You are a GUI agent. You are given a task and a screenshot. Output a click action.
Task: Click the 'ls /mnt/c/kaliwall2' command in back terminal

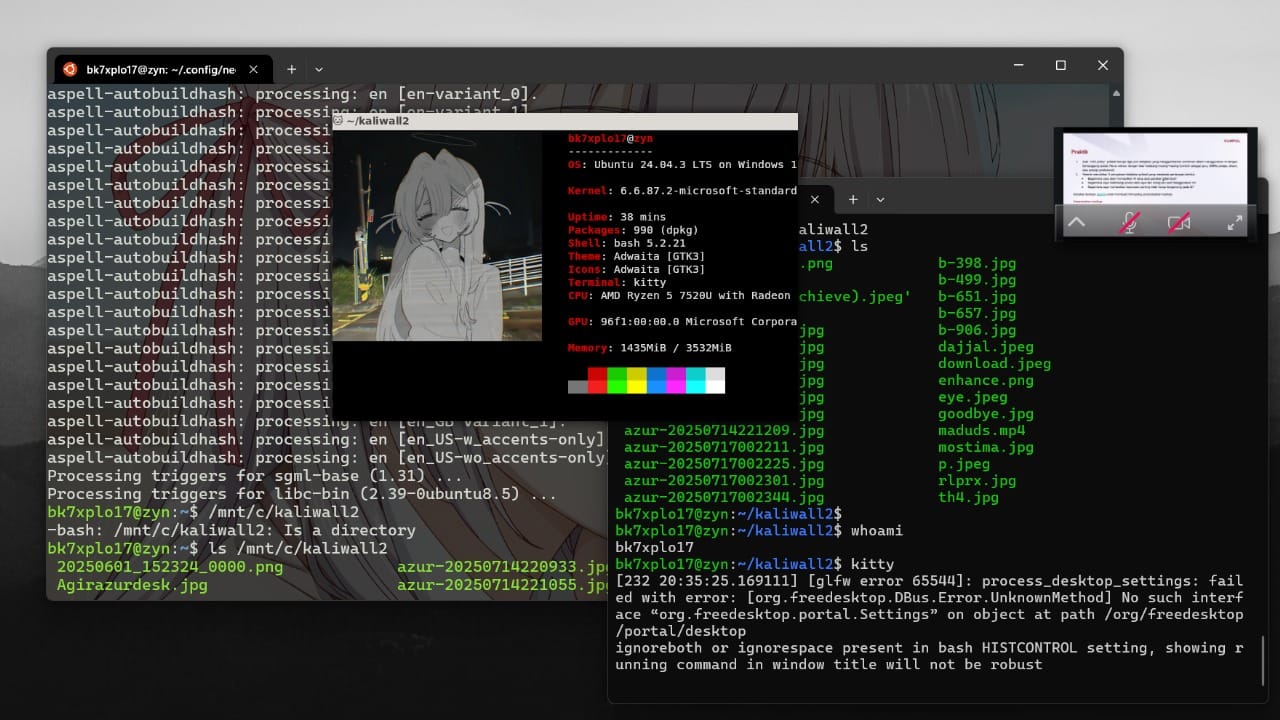coord(297,549)
